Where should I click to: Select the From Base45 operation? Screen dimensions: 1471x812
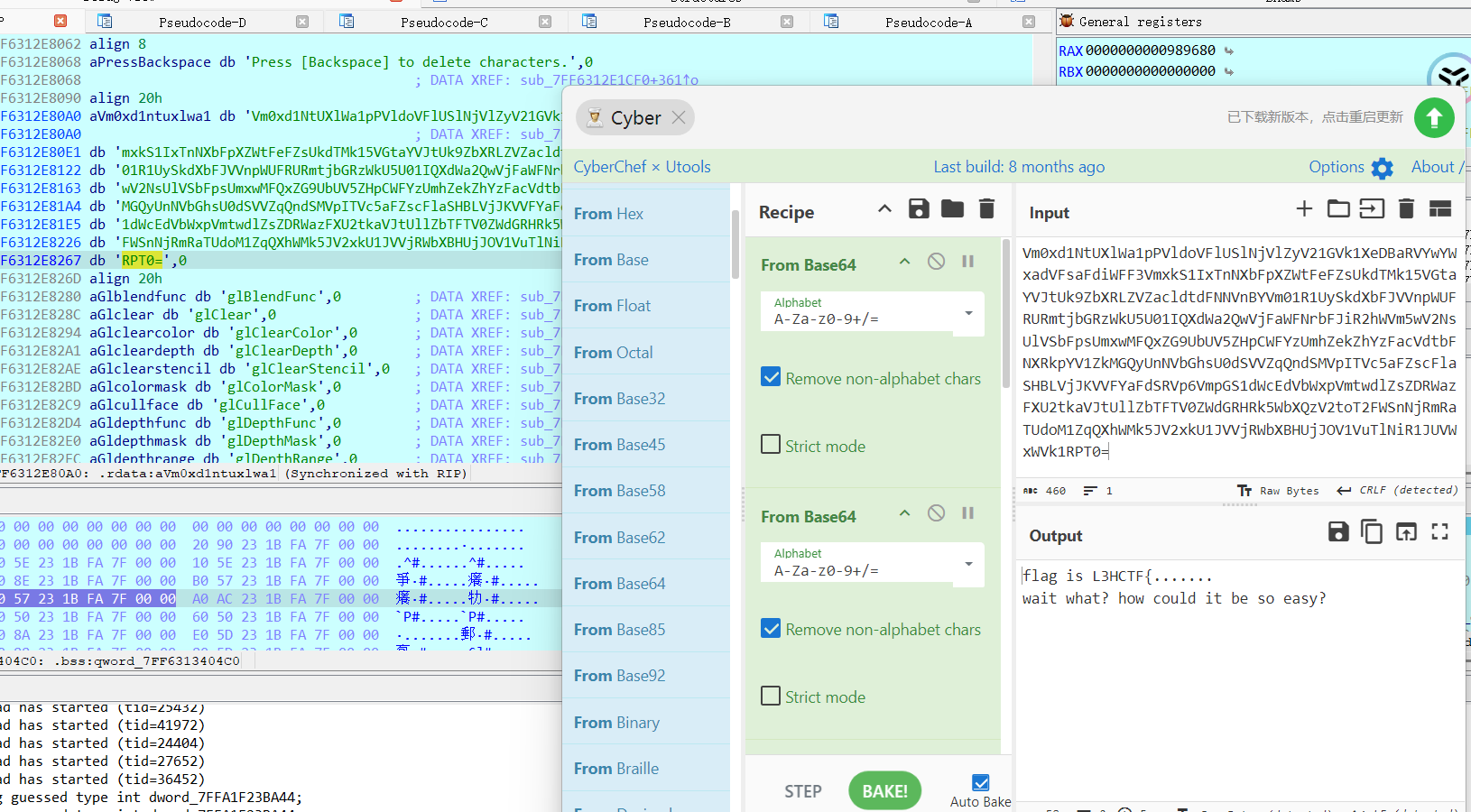(x=646, y=444)
